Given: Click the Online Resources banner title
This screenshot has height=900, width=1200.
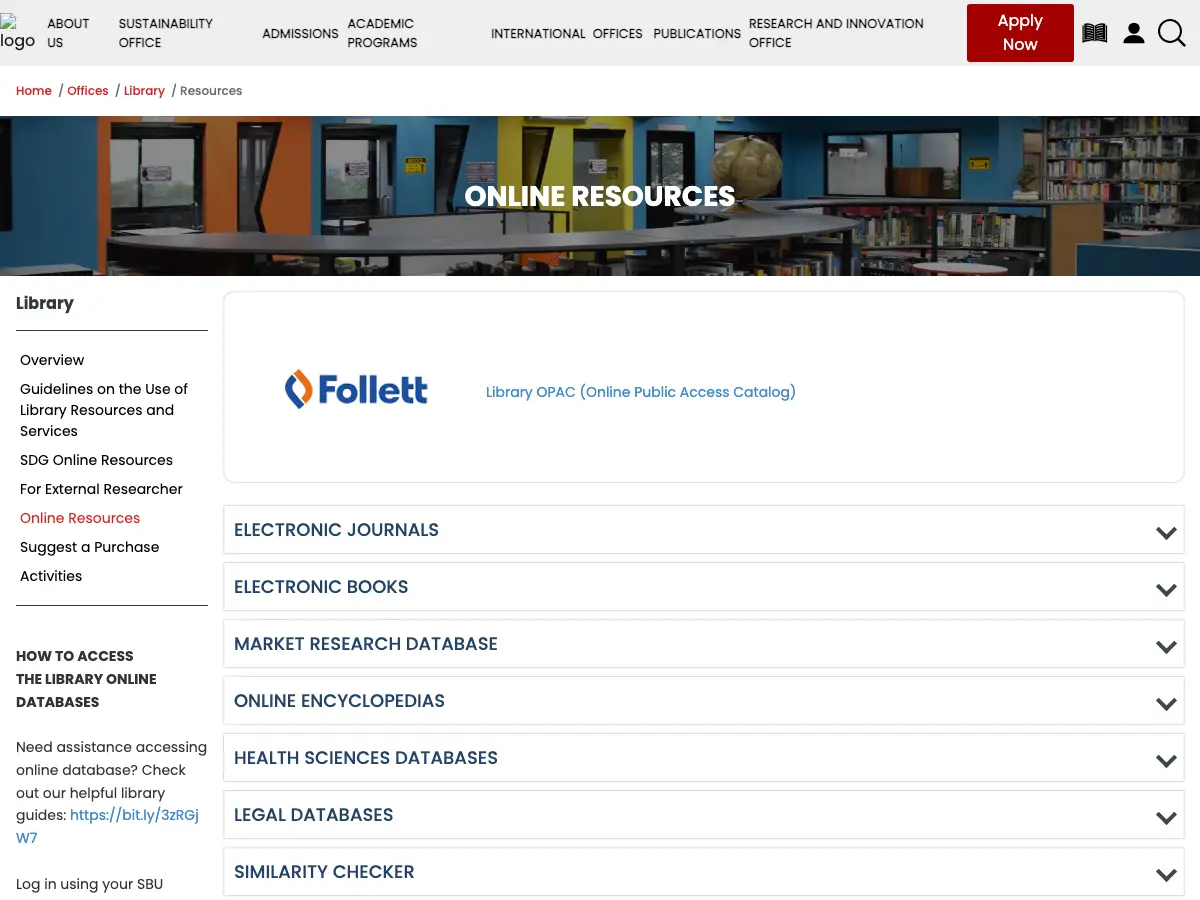Looking at the screenshot, I should [x=600, y=196].
